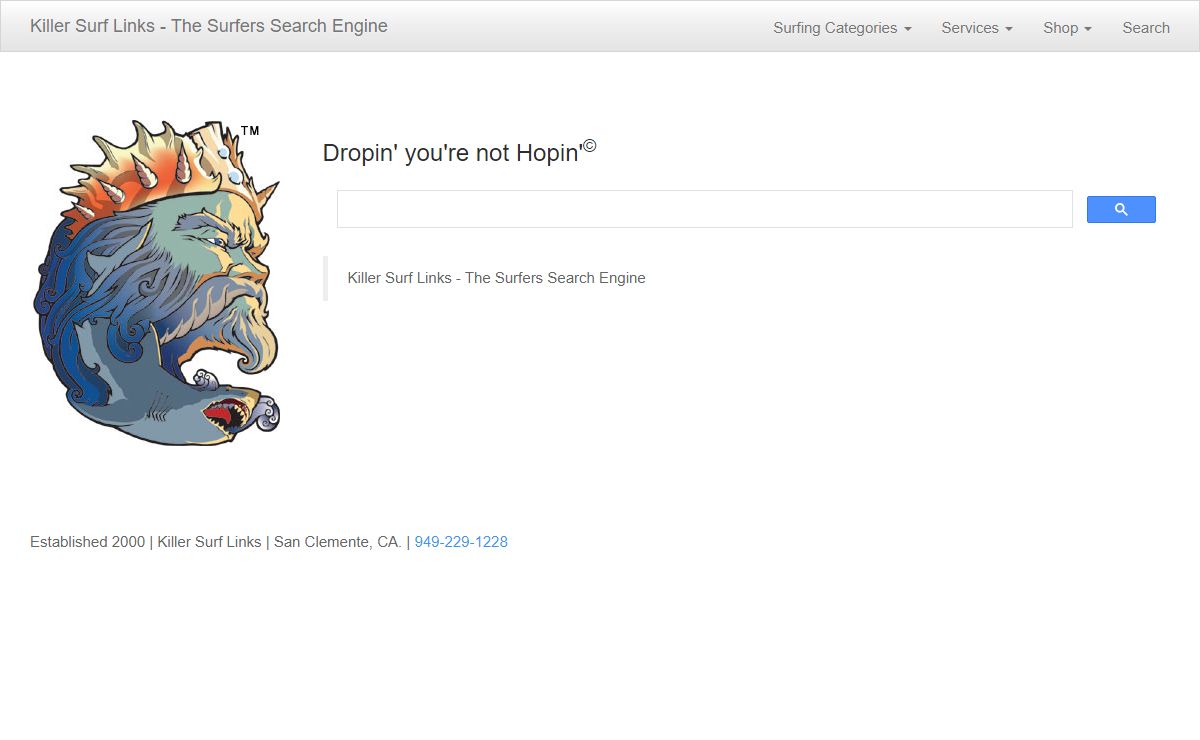Select the quoted text "Killer Surf Links - The Surfers Search Engine"
Image resolution: width=1200 pixels, height=740 pixels.
496,278
